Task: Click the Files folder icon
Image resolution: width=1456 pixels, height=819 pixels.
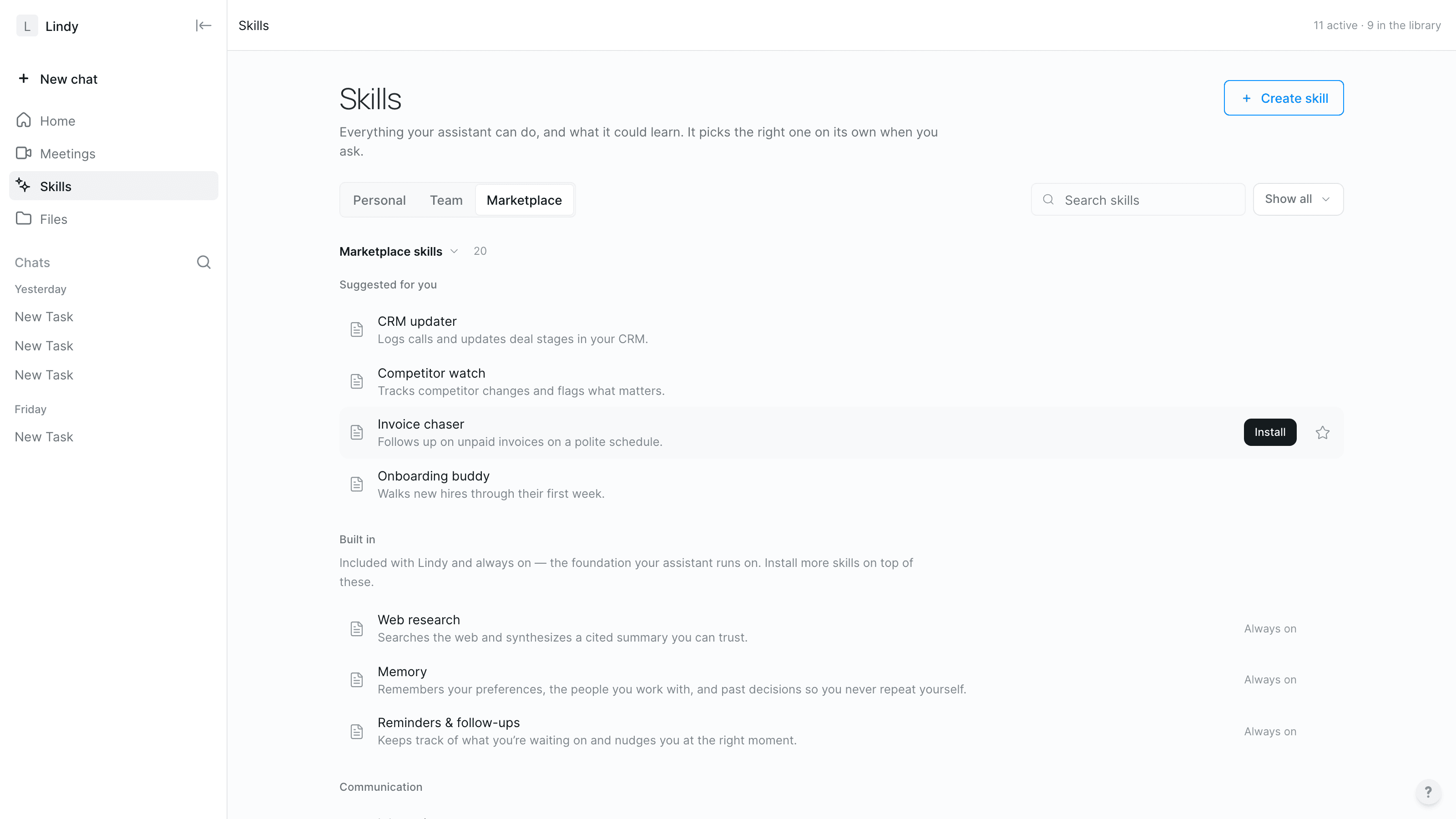Action: point(23,219)
